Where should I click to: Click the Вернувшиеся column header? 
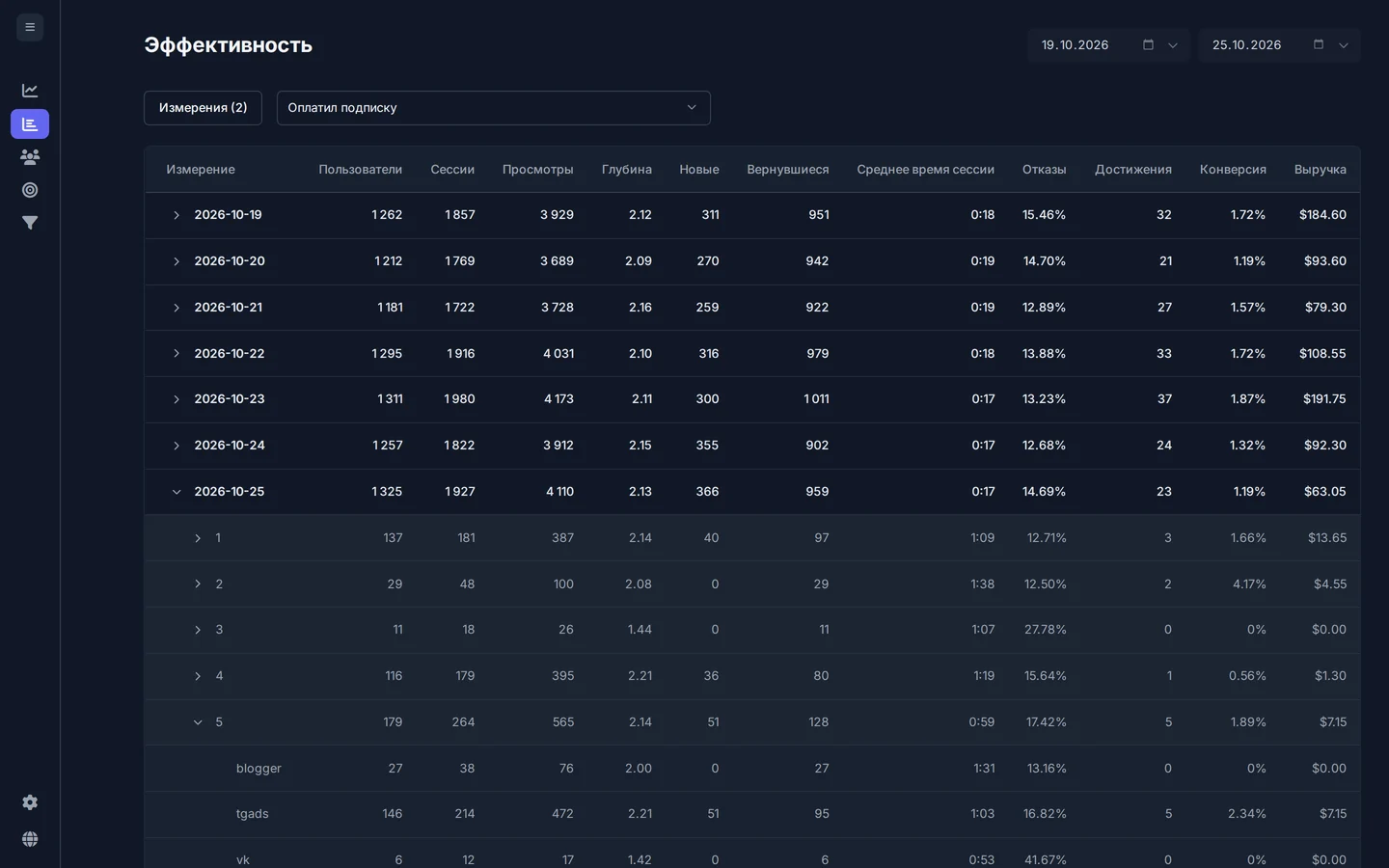pos(788,170)
